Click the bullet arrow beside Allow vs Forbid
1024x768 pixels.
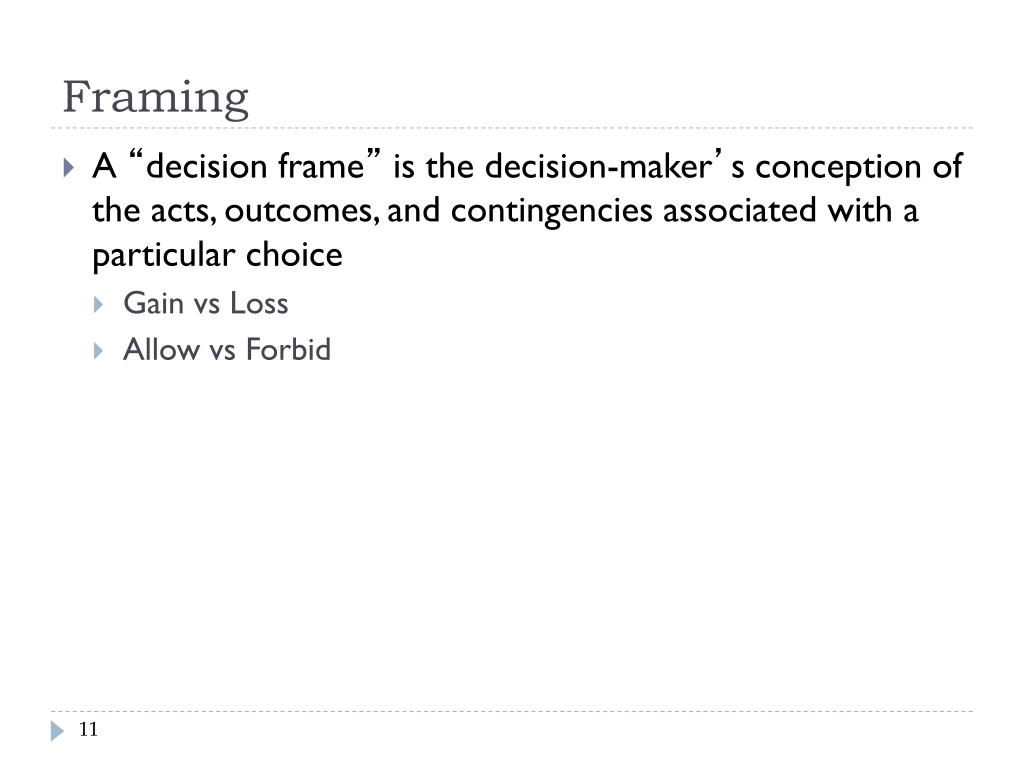[99, 351]
